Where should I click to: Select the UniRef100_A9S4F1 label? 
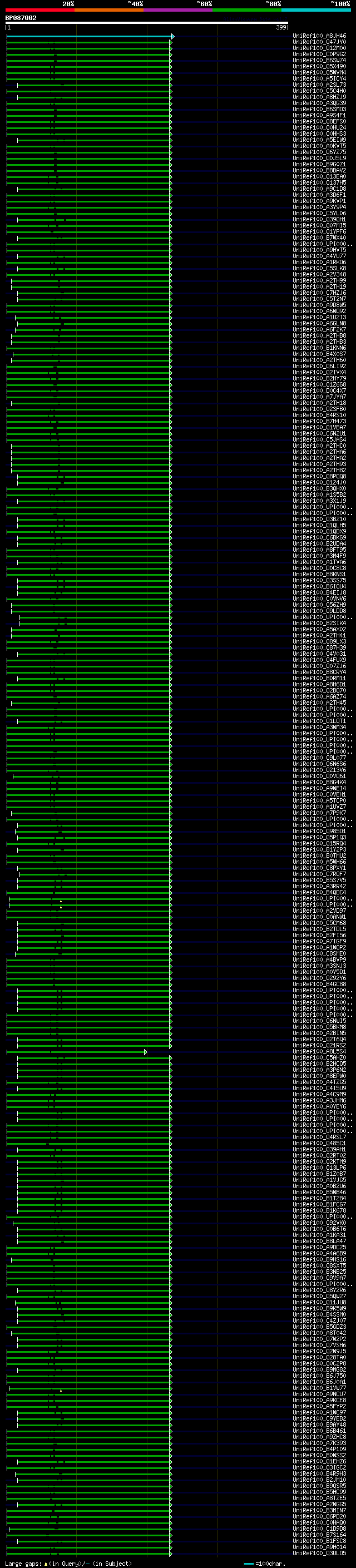tap(319, 115)
